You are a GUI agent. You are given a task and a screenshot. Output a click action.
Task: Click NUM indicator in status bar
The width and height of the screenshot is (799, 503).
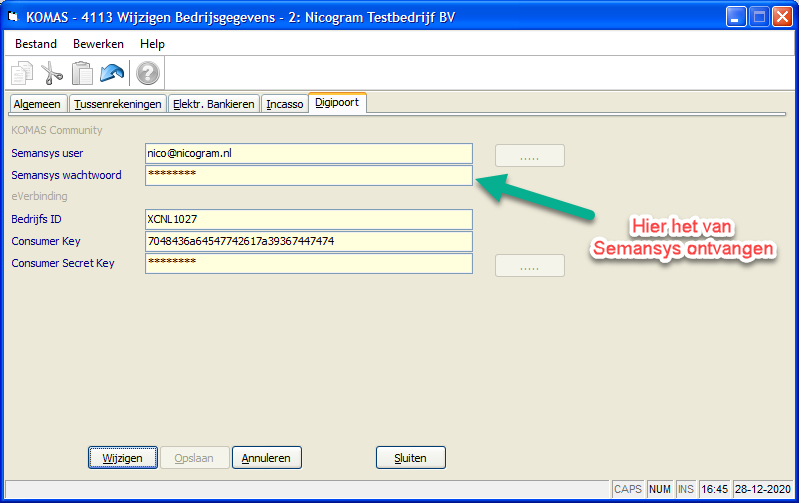pyautogui.click(x=660, y=489)
